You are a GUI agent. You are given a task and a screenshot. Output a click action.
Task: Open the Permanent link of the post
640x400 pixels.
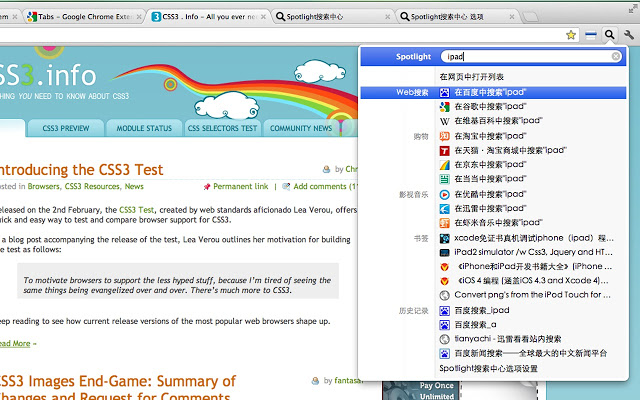click(241, 187)
